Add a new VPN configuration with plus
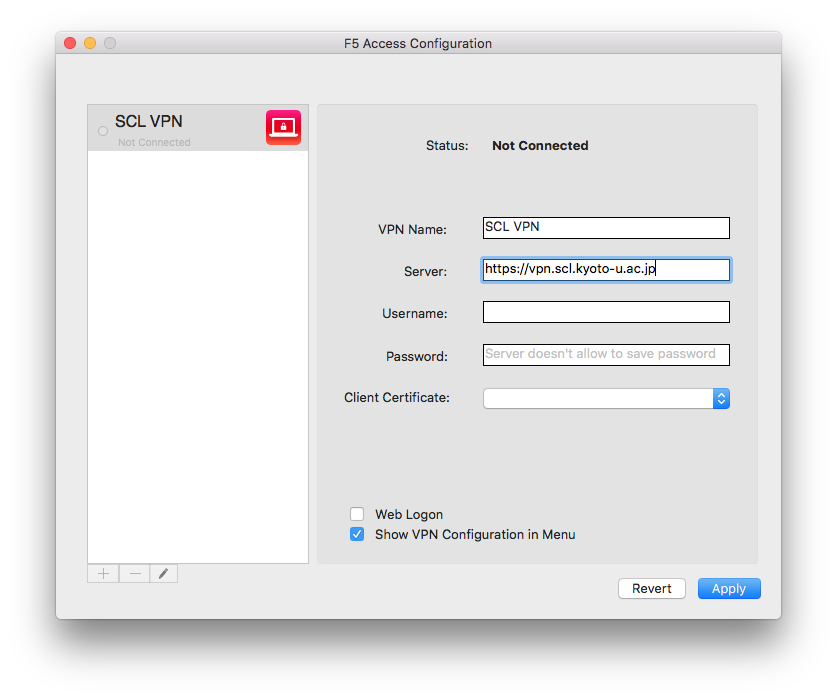 tap(104, 574)
